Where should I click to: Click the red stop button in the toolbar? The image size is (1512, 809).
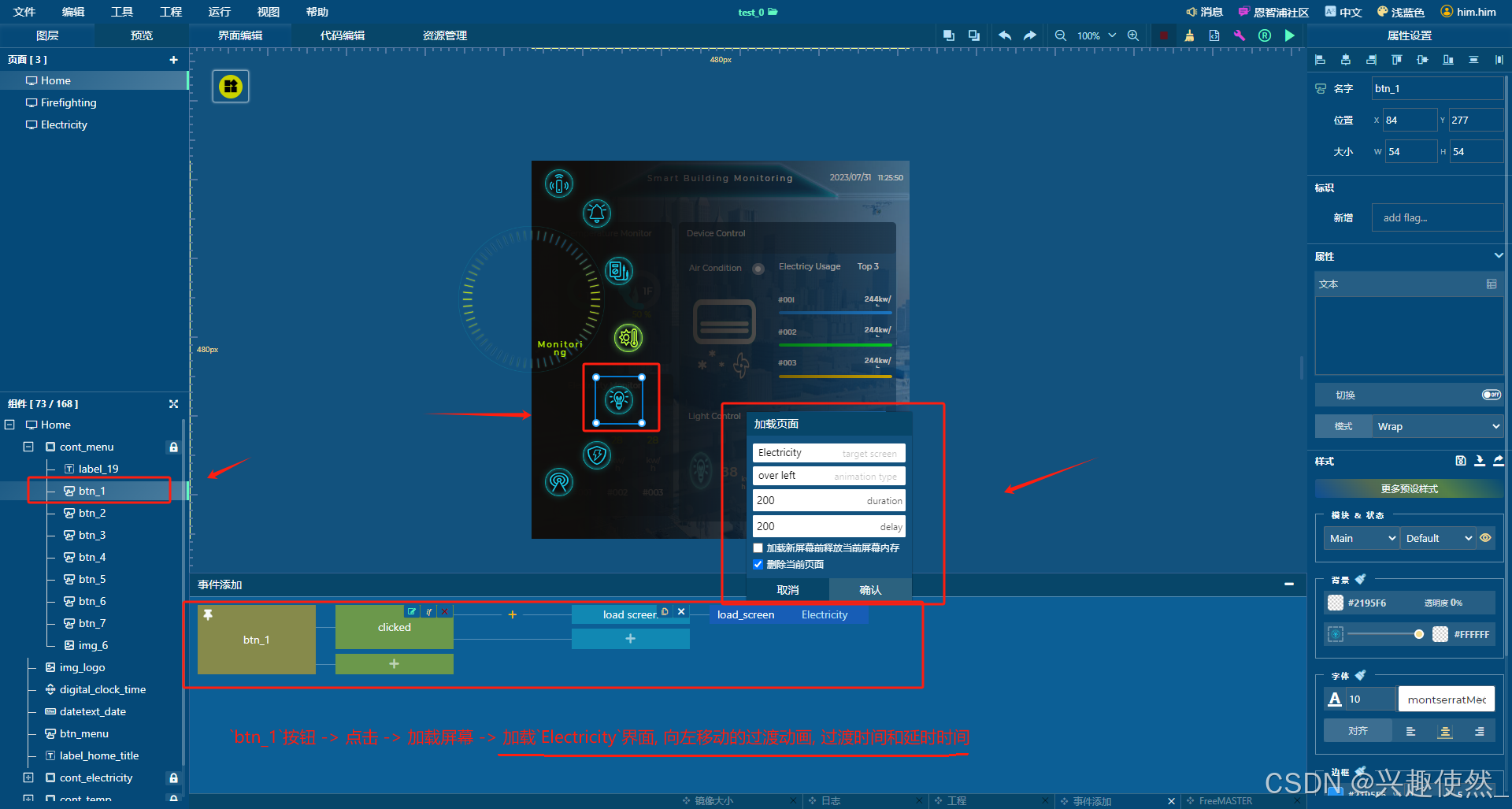pos(1163,35)
